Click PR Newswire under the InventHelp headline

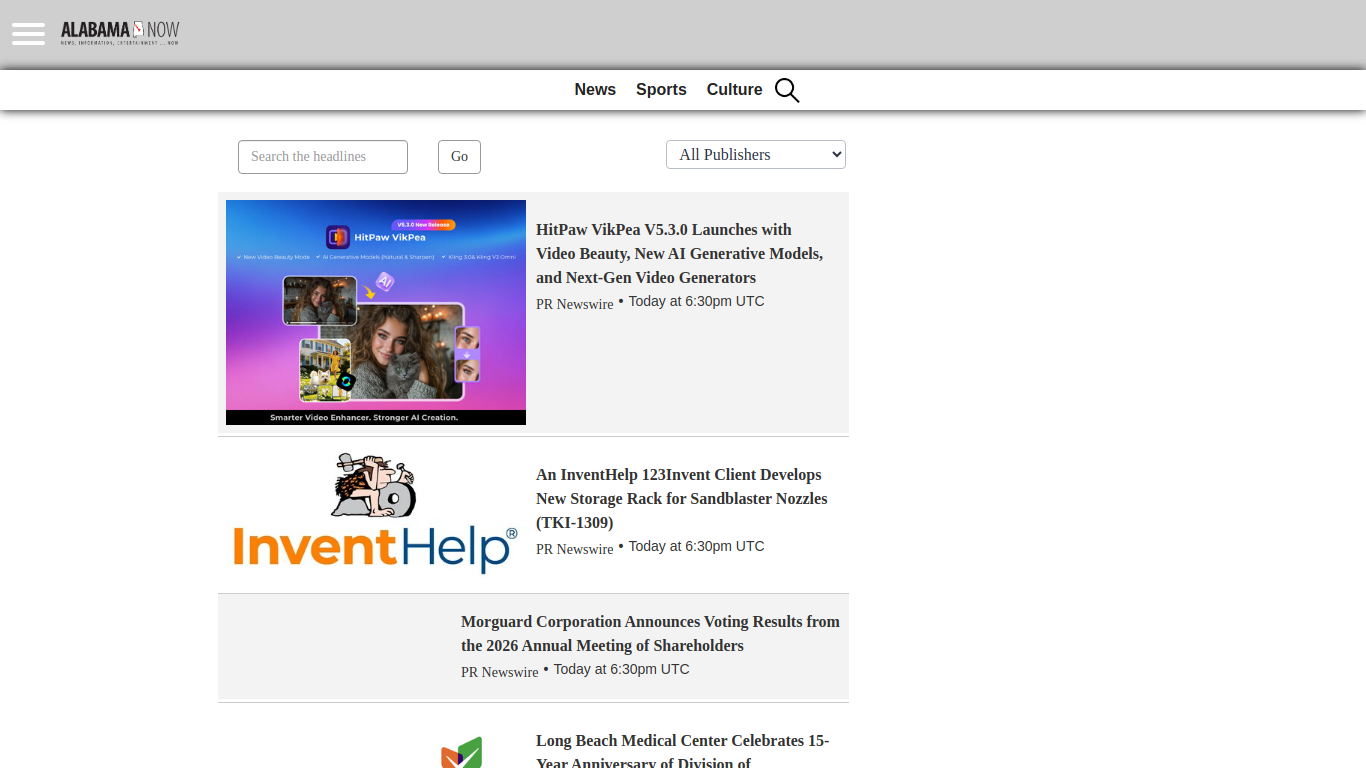(x=575, y=549)
